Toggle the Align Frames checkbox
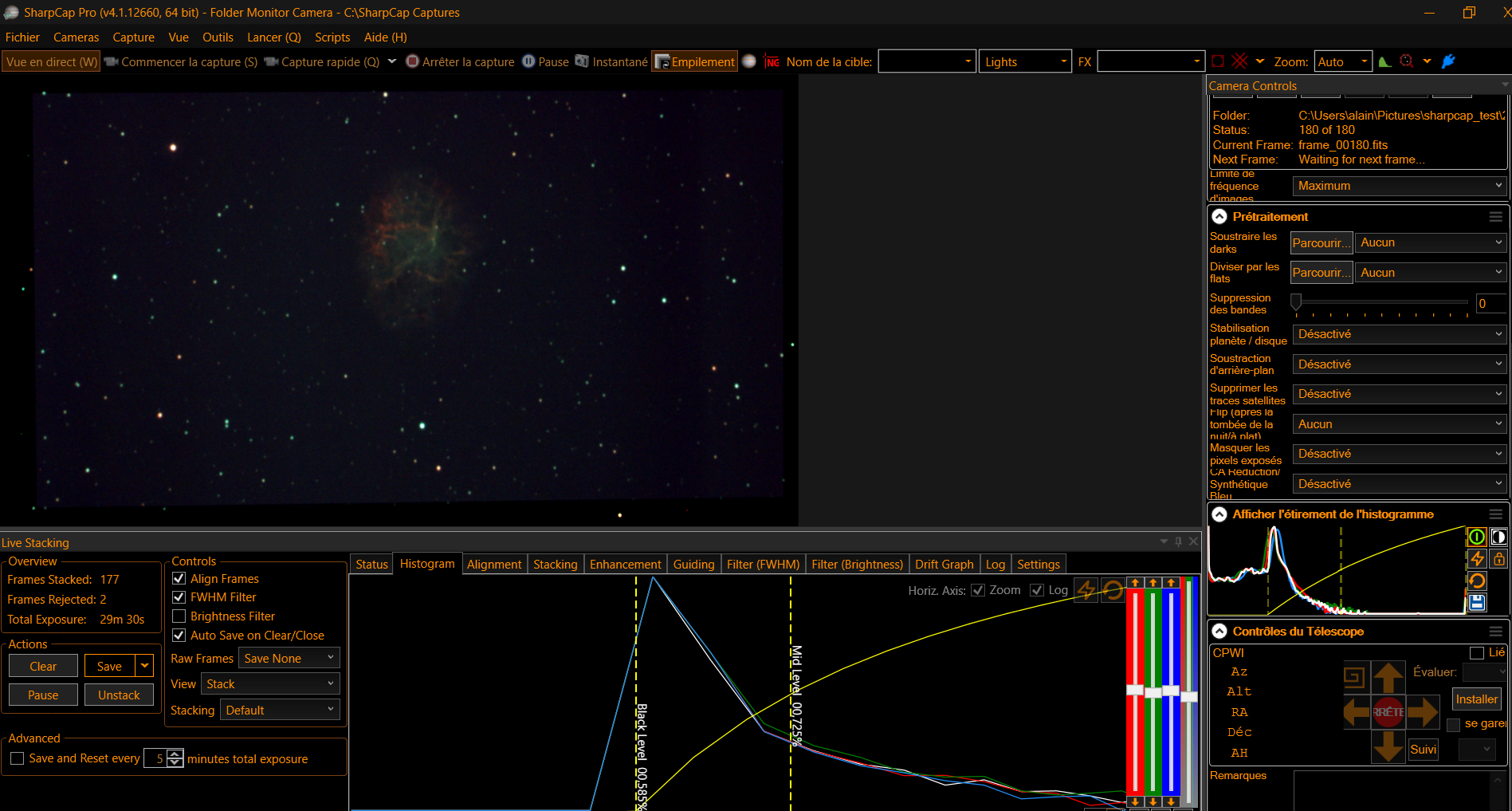 [179, 578]
